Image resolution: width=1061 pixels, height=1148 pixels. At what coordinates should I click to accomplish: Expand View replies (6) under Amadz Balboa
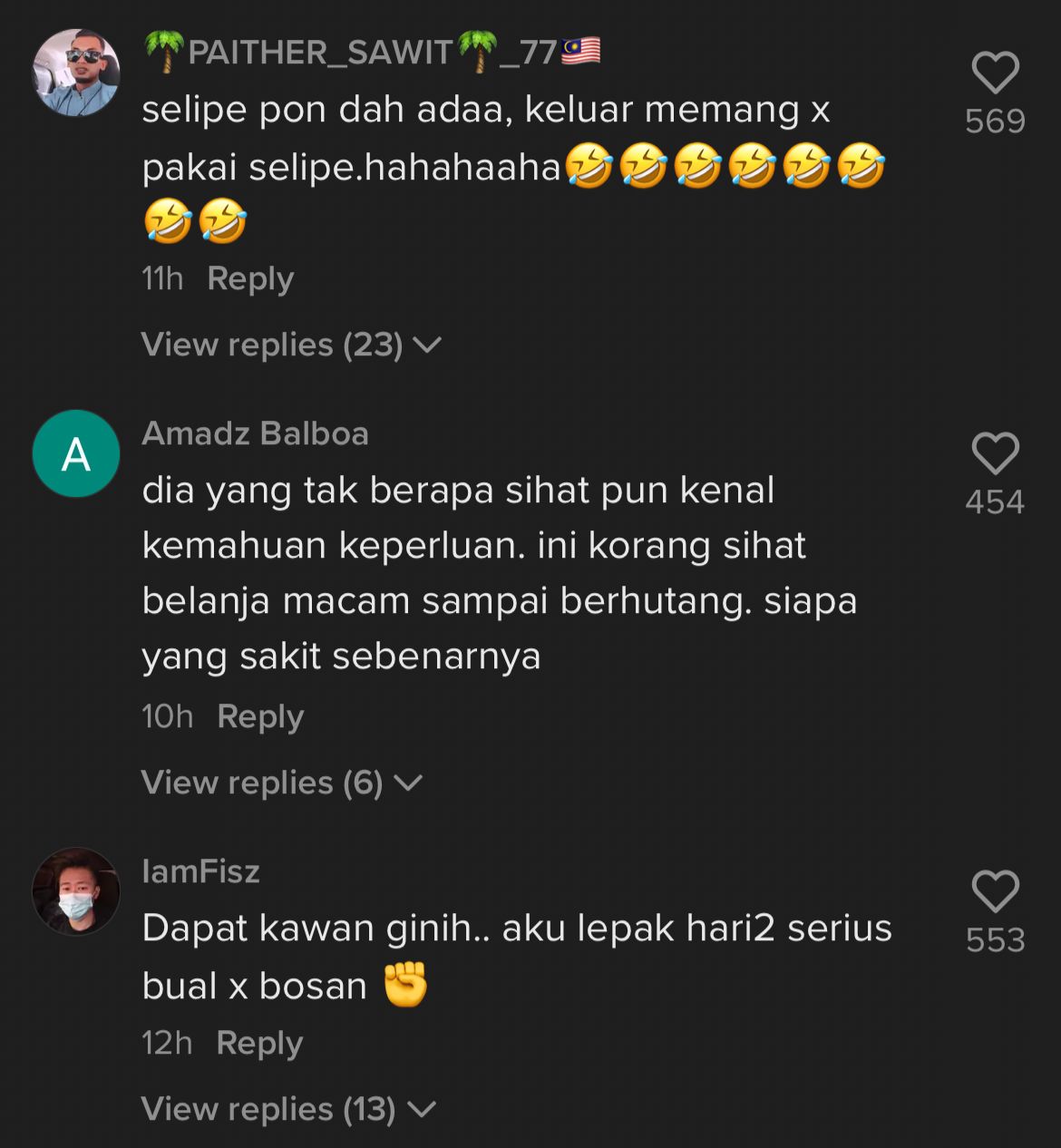point(282,783)
